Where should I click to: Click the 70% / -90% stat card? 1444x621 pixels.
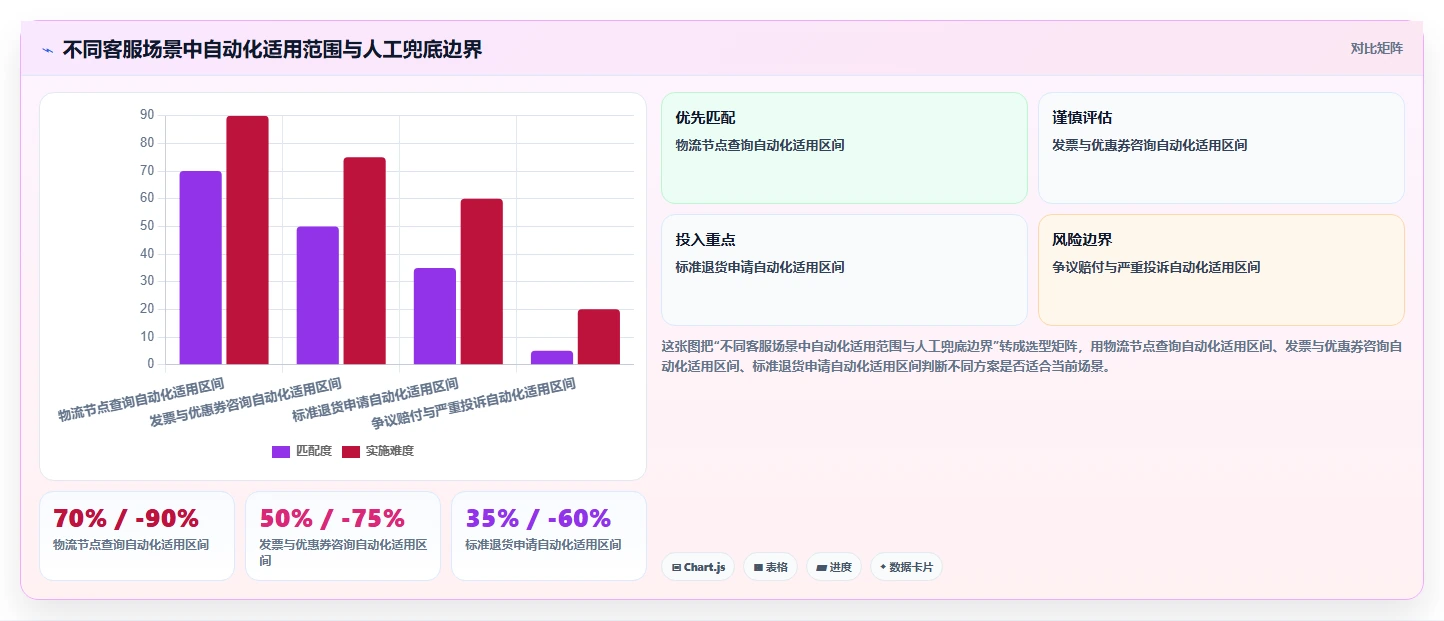(137, 535)
